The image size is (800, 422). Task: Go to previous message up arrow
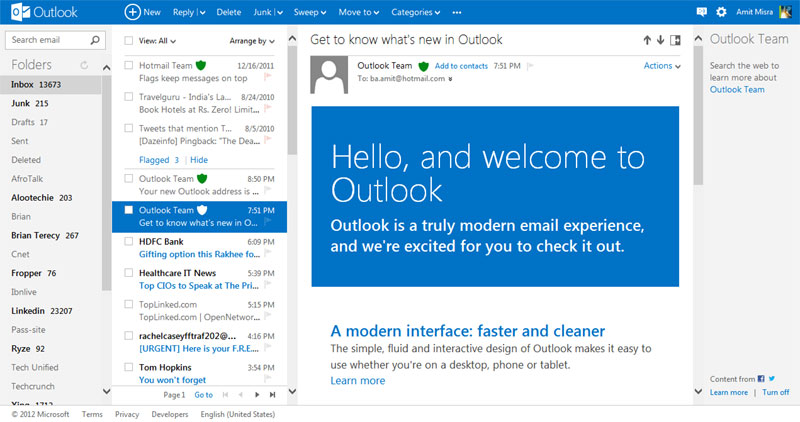[x=647, y=40]
